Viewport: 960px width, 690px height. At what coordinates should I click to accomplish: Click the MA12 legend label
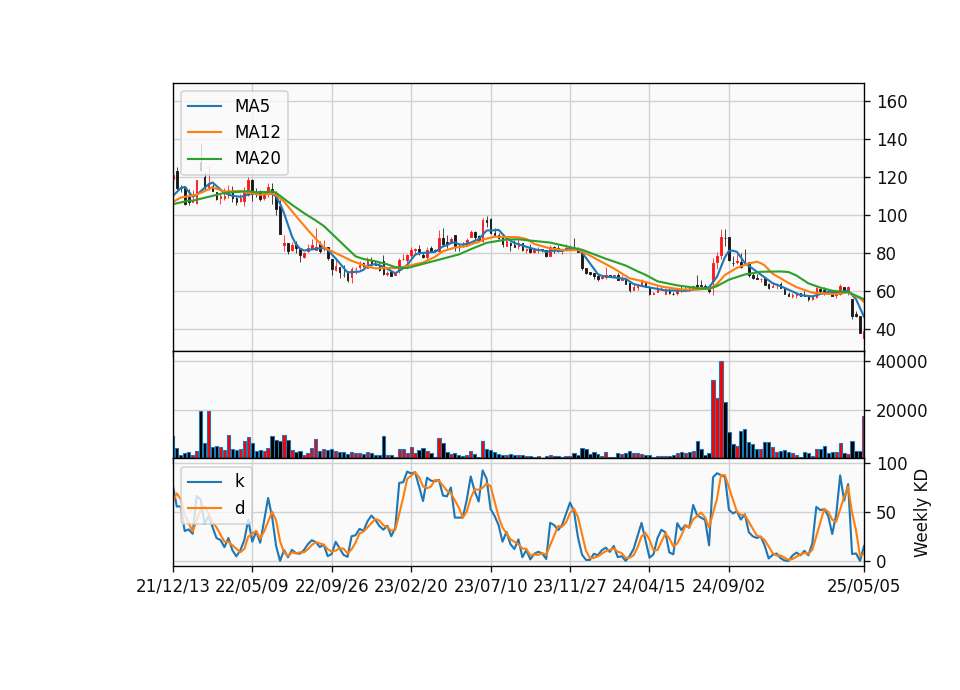[x=257, y=132]
